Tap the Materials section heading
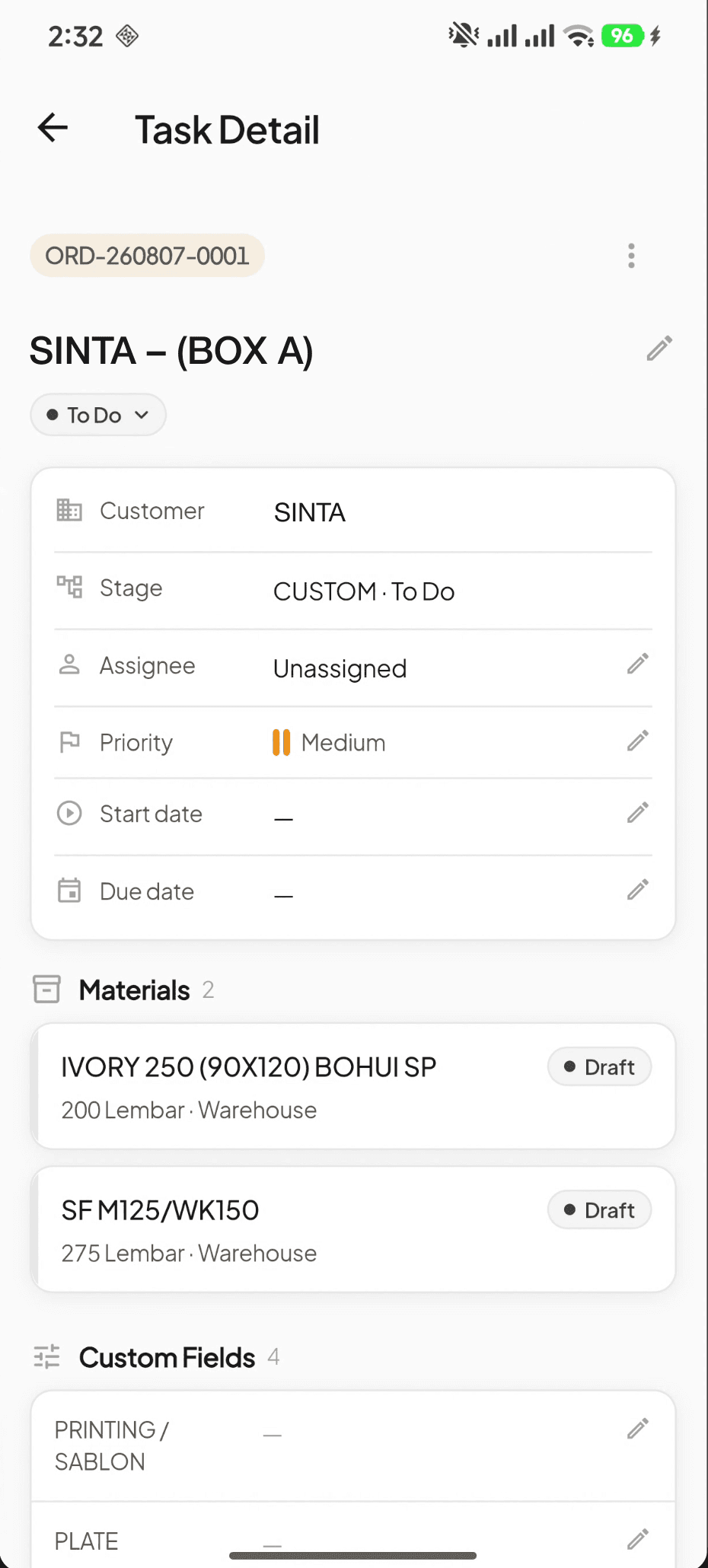Image resolution: width=708 pixels, height=1568 pixels. [x=135, y=990]
